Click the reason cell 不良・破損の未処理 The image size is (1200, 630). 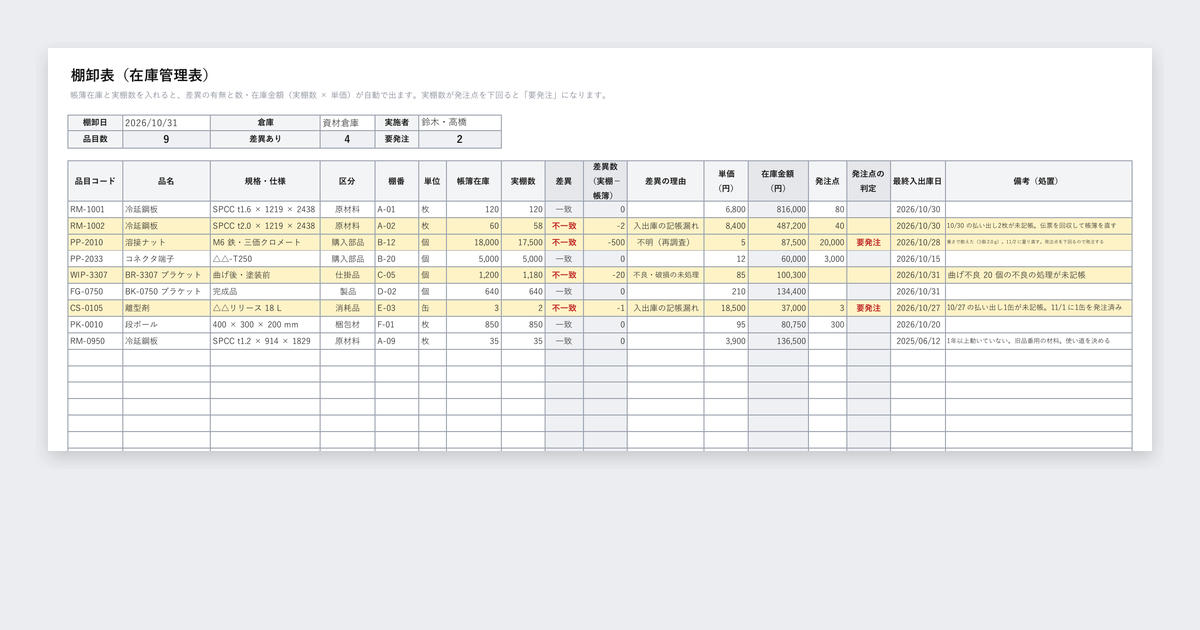665,275
